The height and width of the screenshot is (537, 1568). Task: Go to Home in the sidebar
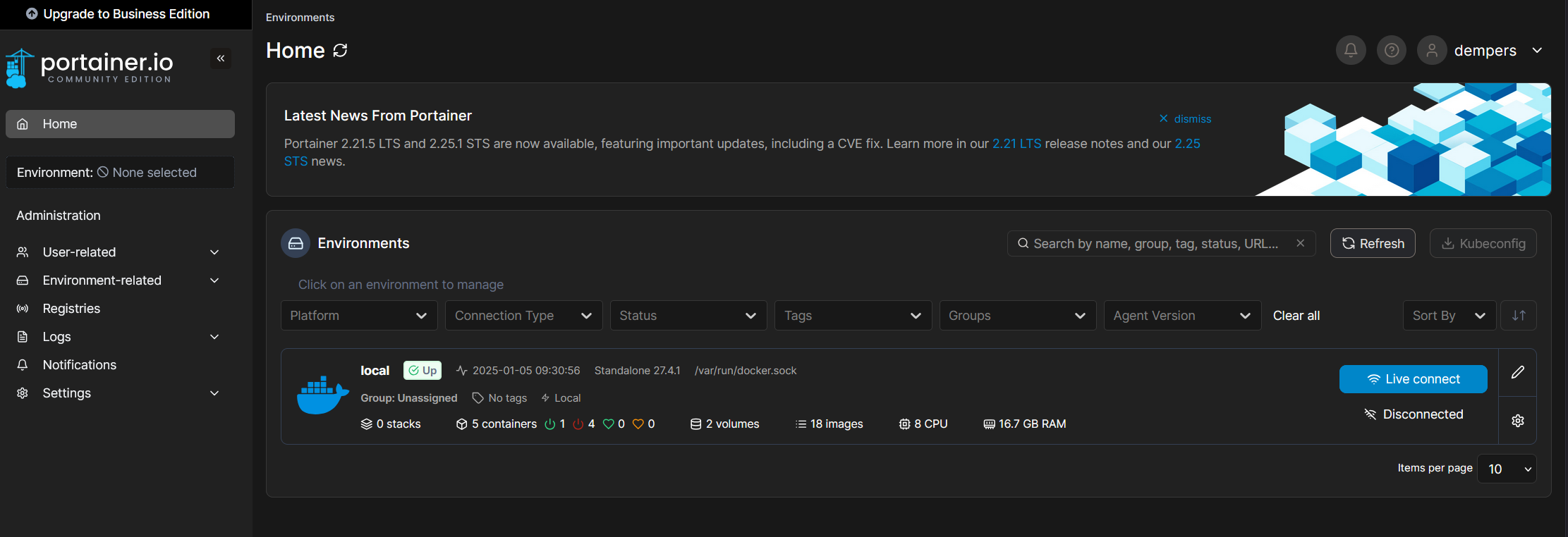[x=120, y=124]
